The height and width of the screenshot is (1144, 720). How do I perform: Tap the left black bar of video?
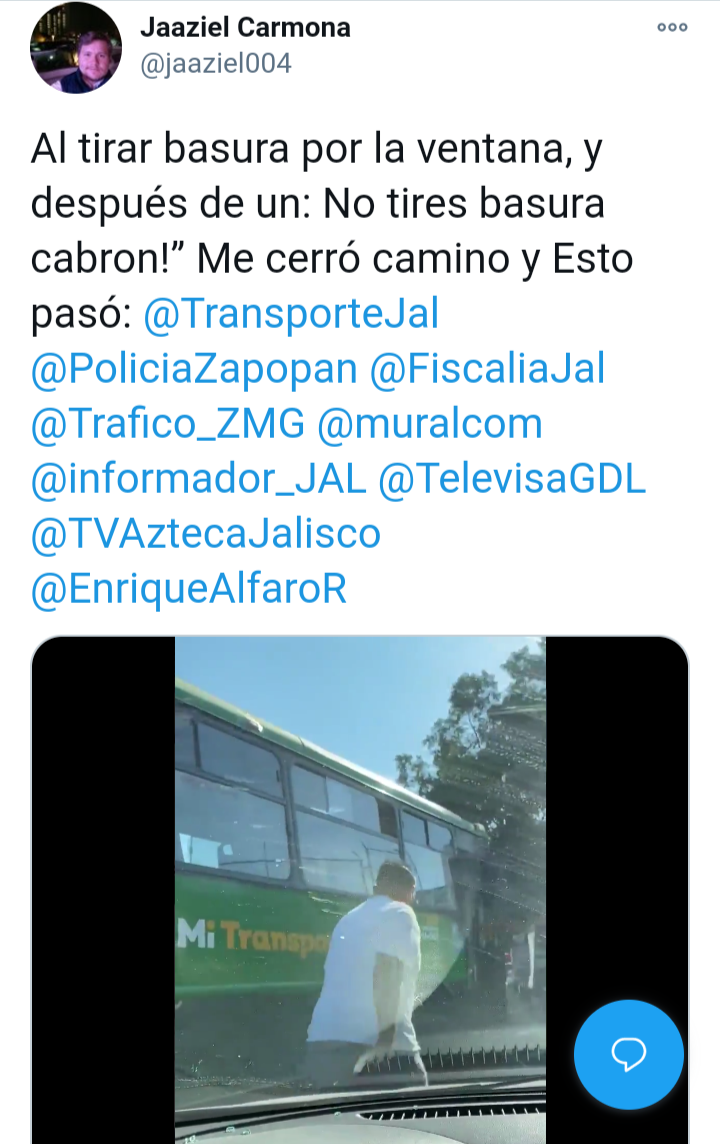click(103, 889)
